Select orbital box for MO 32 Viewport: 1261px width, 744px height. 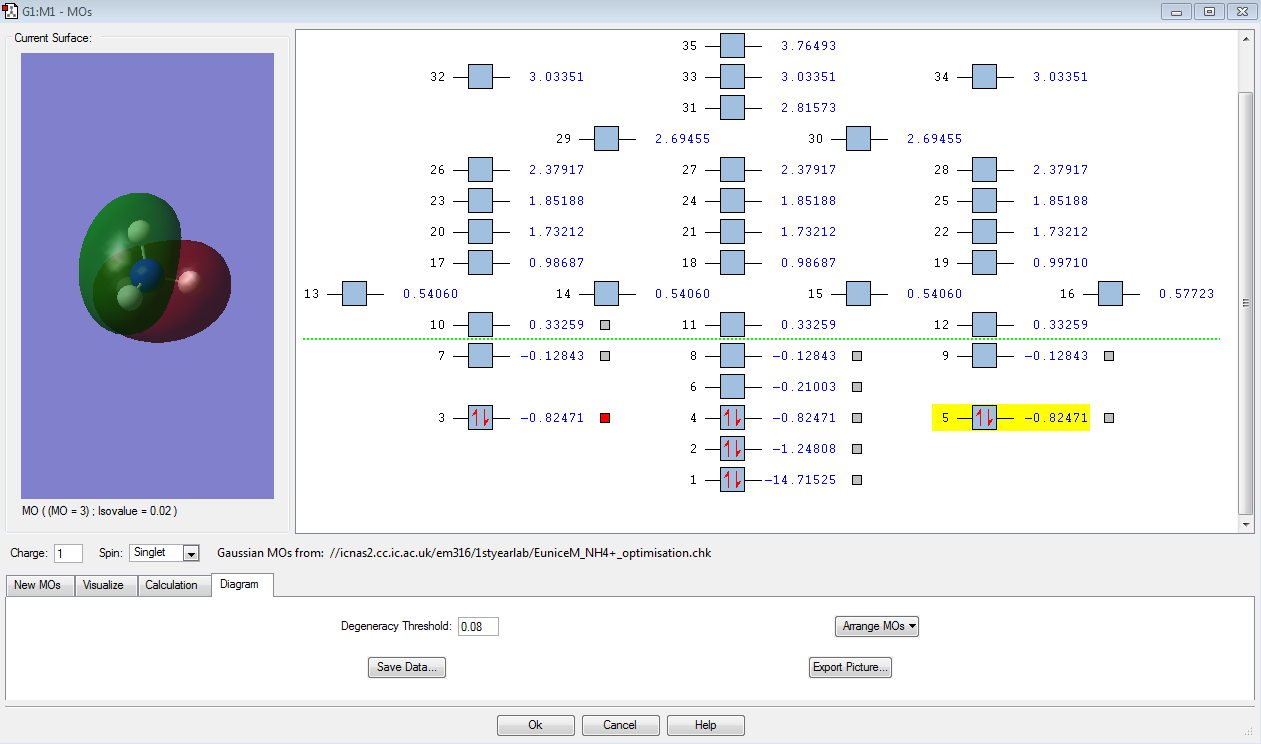[x=481, y=76]
